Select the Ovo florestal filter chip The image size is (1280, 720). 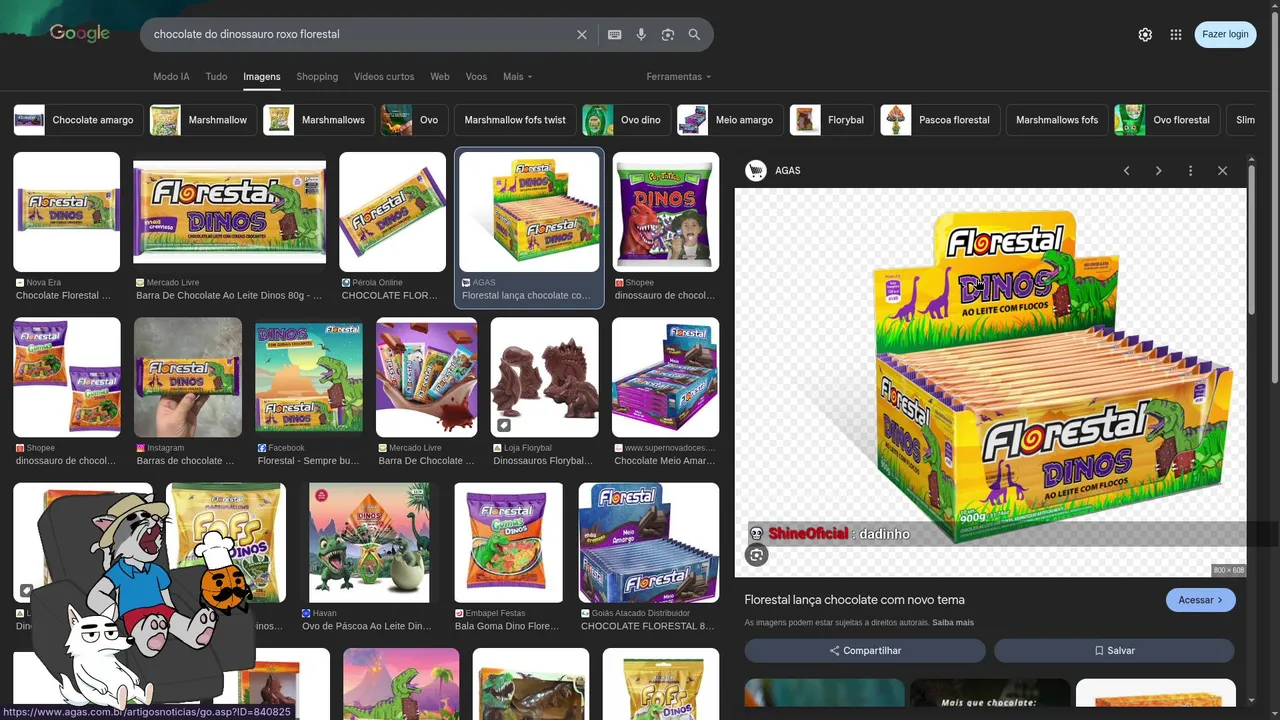(x=1167, y=120)
